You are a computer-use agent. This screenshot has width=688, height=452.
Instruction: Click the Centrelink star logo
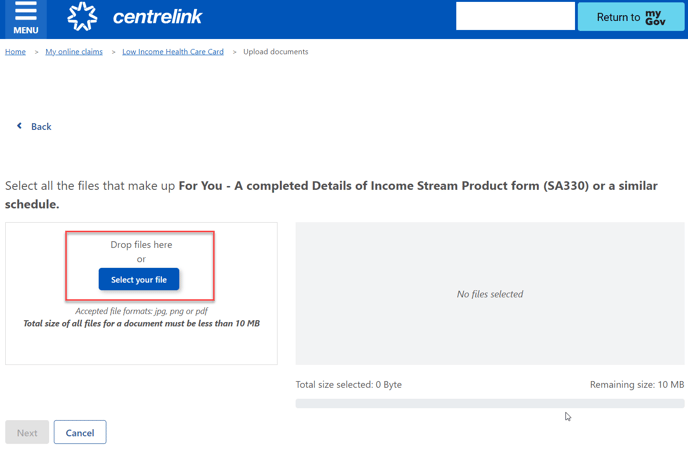(82, 17)
